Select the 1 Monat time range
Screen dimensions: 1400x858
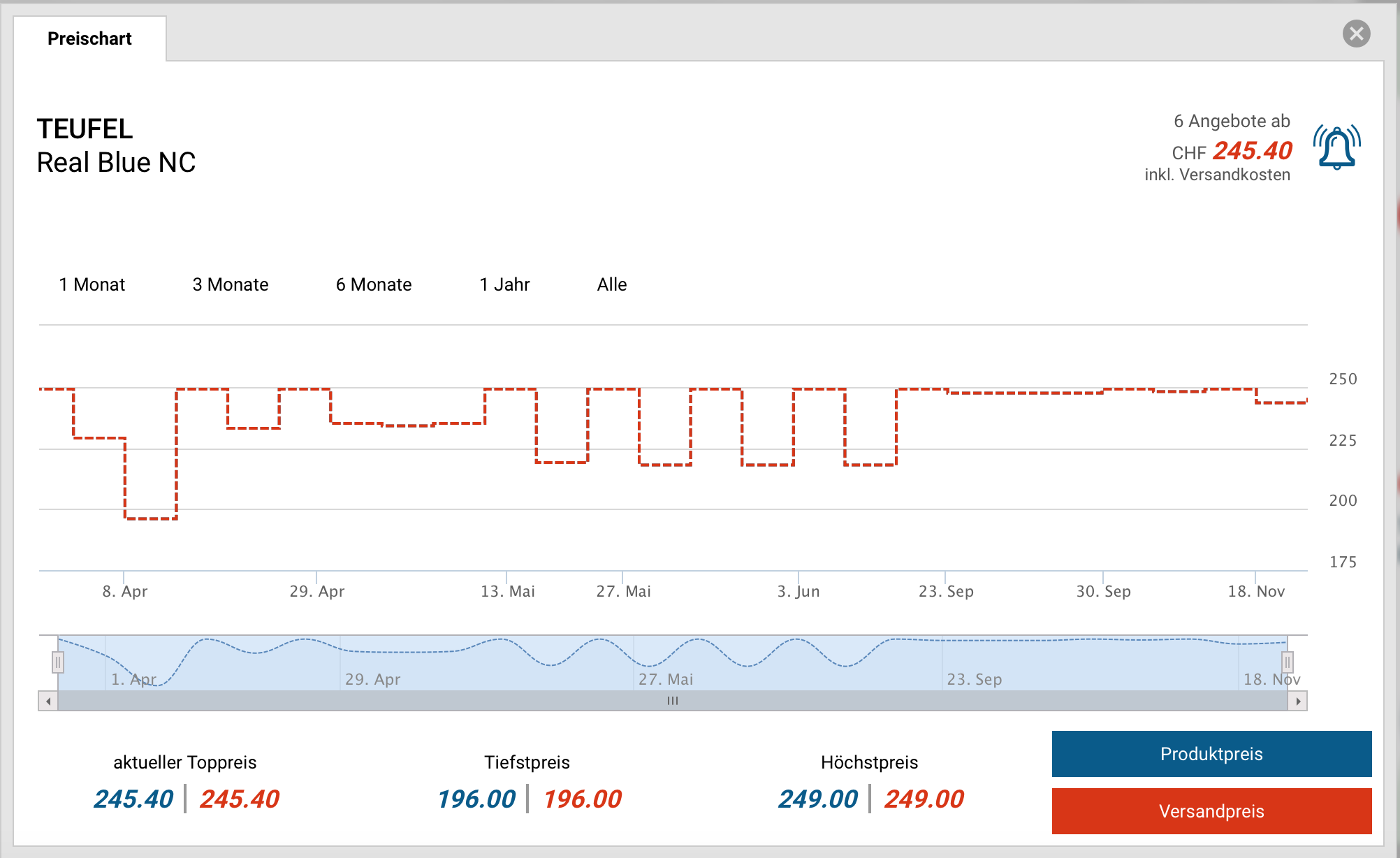(92, 284)
